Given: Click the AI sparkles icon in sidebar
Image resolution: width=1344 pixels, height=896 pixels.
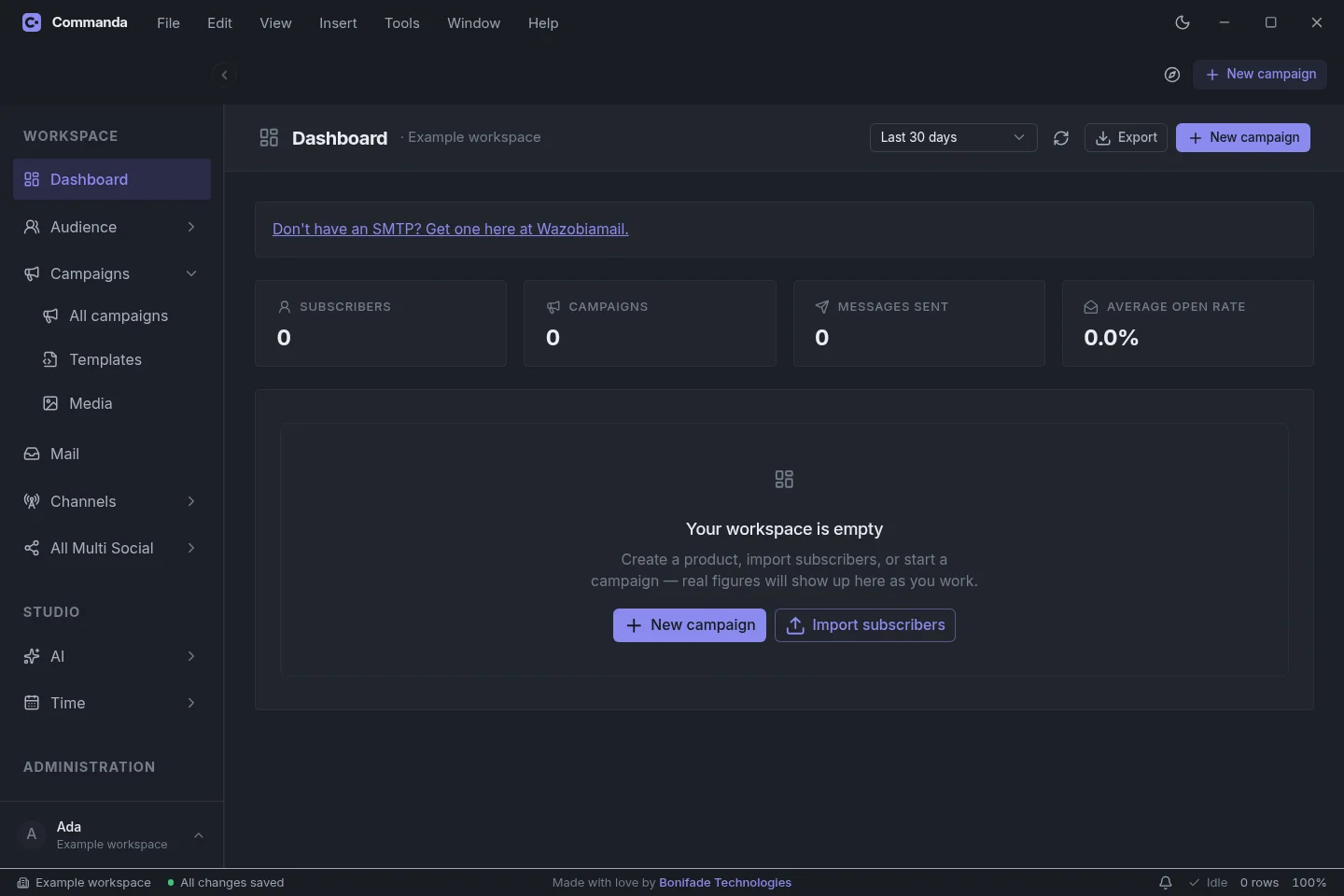Looking at the screenshot, I should [x=32, y=656].
